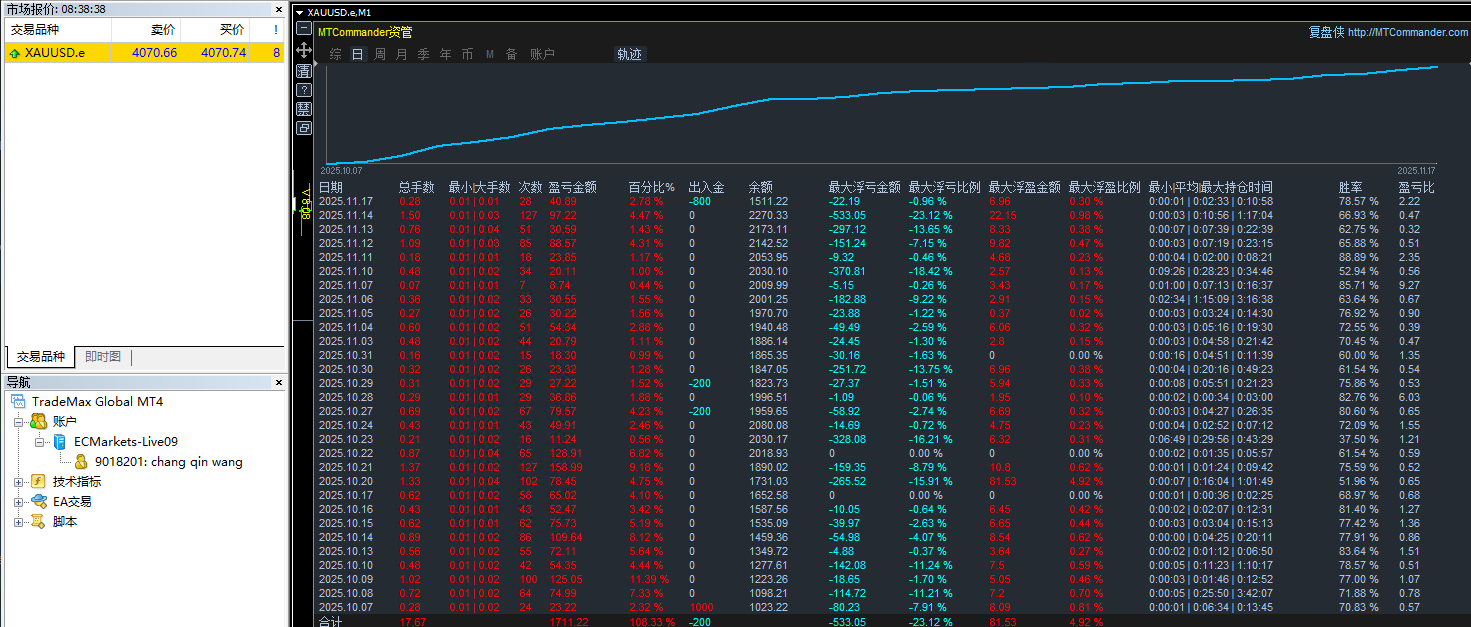Click the 账户 accounts folder icon in navigator
Screen dimensions: 1471x627
[39, 422]
